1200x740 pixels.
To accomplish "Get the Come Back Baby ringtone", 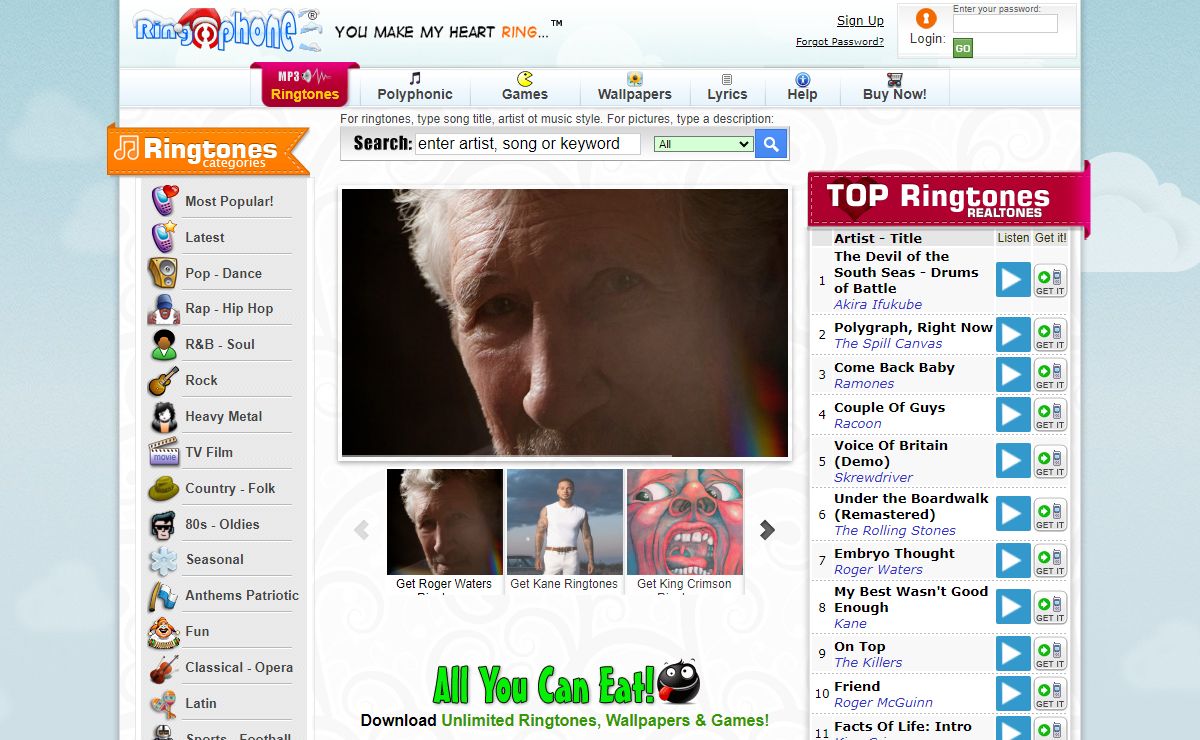I will click(1050, 374).
